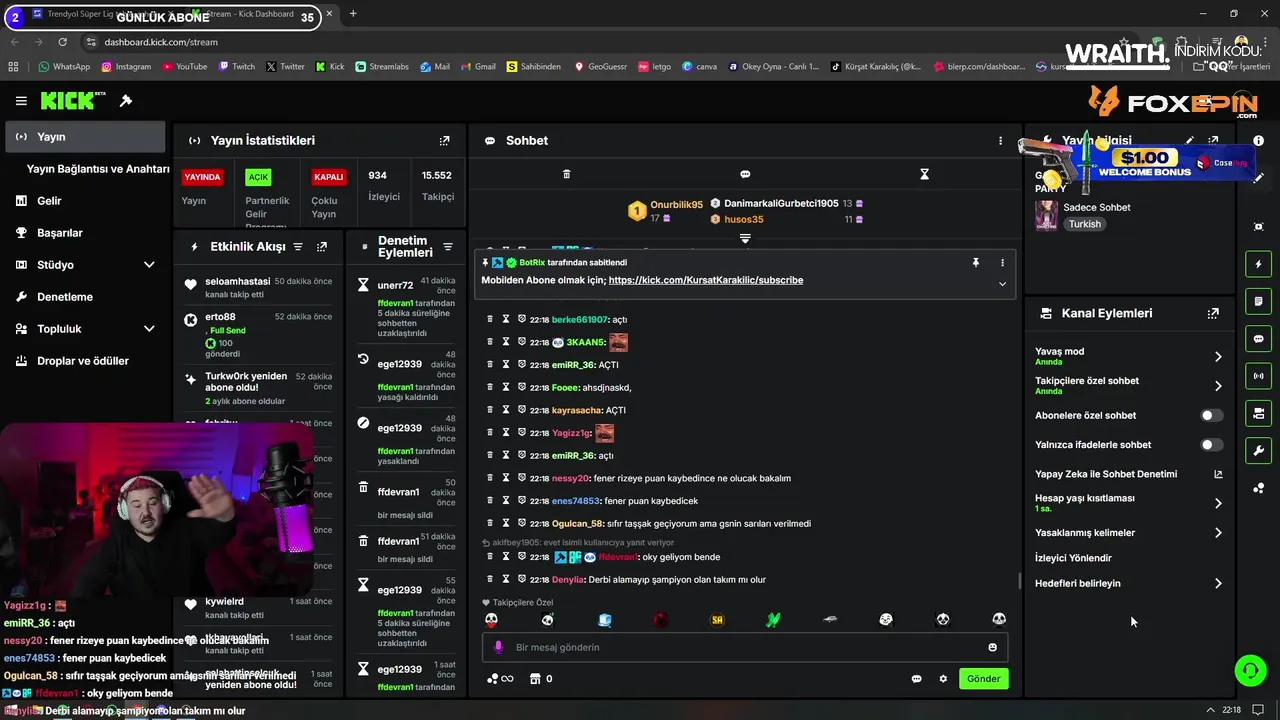Image resolution: width=1280 pixels, height=720 pixels.
Task: Open Takipçilere özel sohbet settings arrow
Action: 1217,386
